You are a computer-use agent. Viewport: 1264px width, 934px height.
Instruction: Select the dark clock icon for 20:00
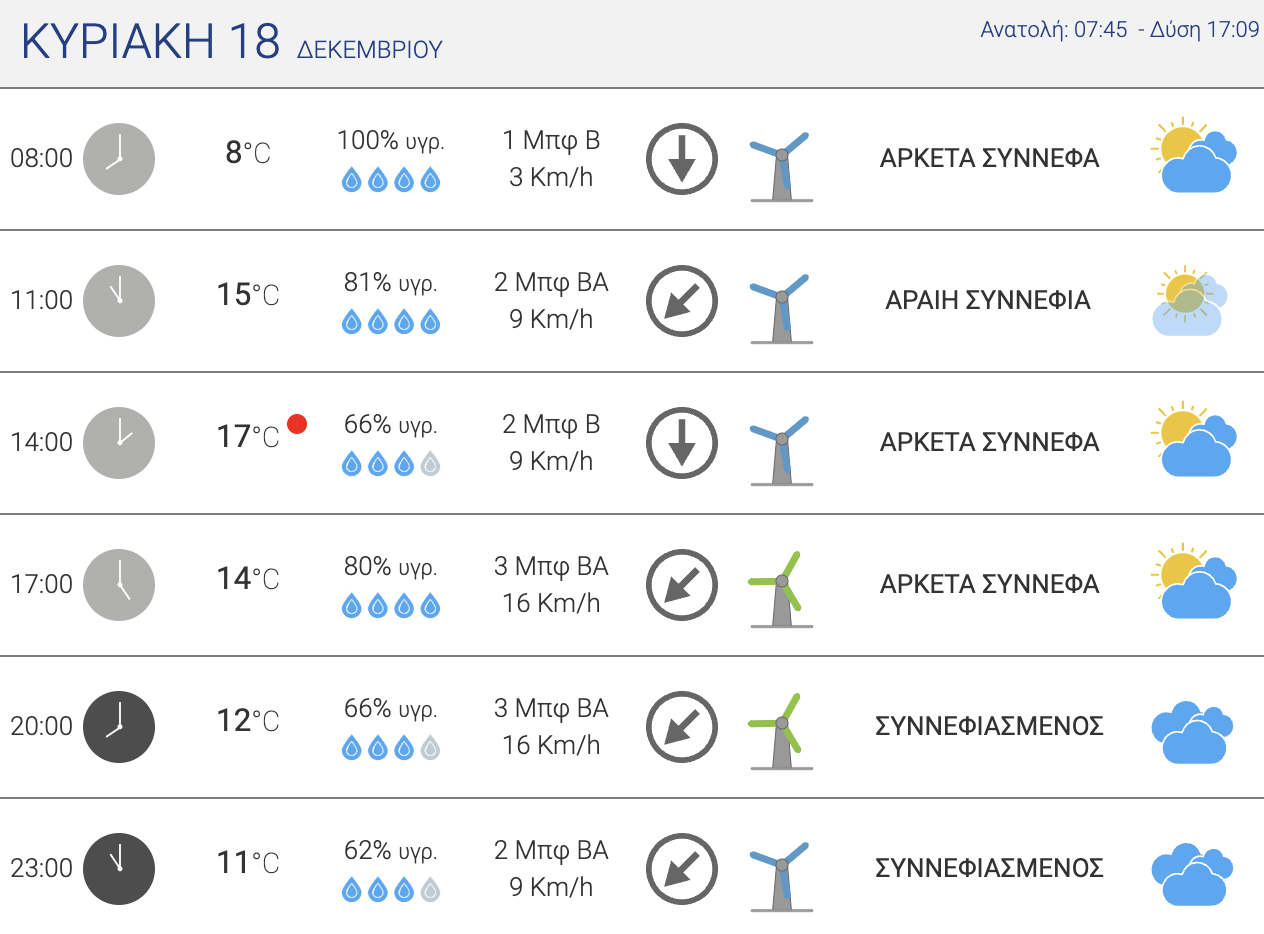click(119, 726)
